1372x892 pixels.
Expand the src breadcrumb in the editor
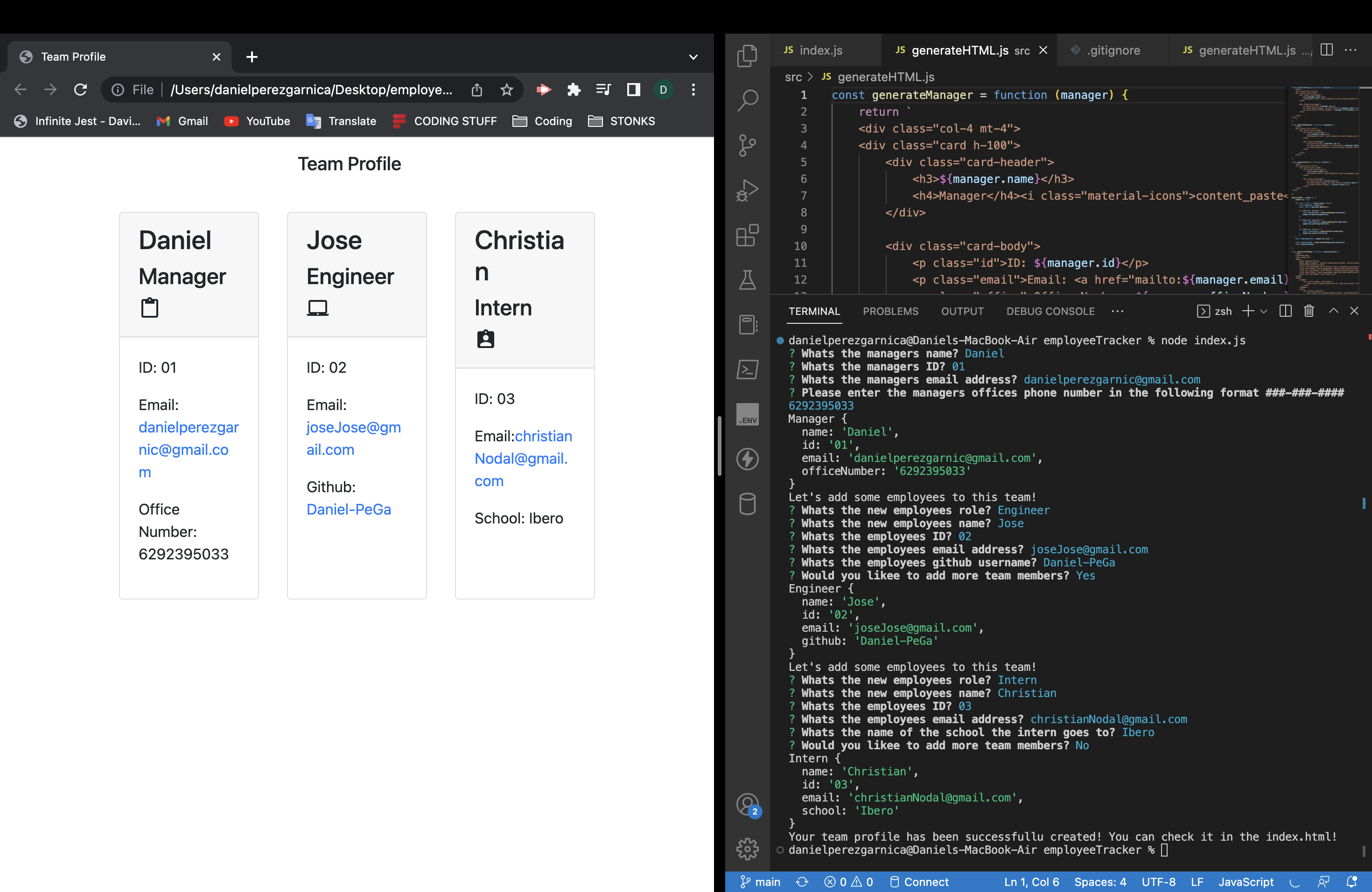793,77
